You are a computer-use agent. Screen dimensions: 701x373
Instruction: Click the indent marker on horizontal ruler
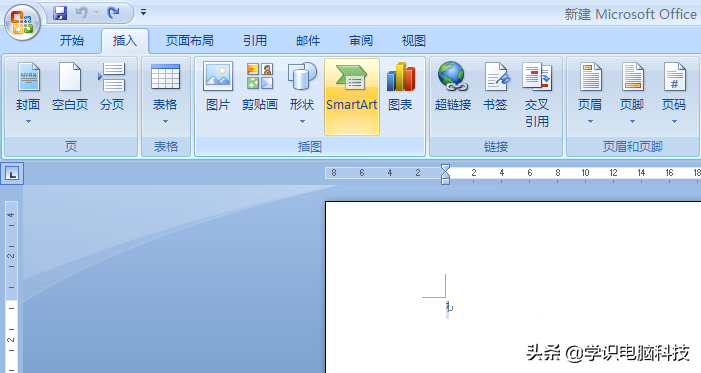coord(445,174)
